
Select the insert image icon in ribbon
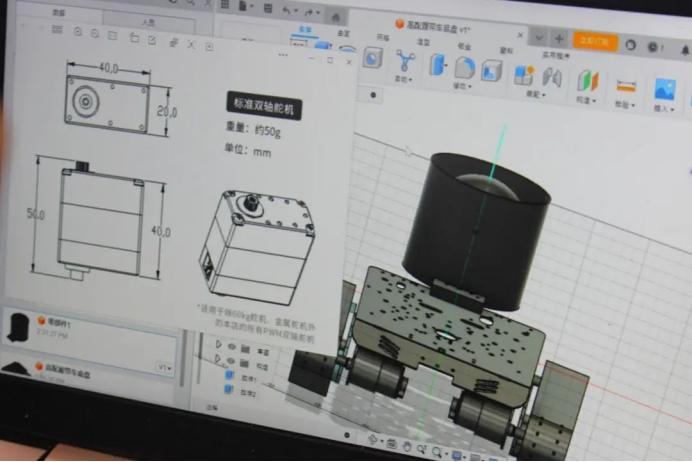tap(665, 89)
